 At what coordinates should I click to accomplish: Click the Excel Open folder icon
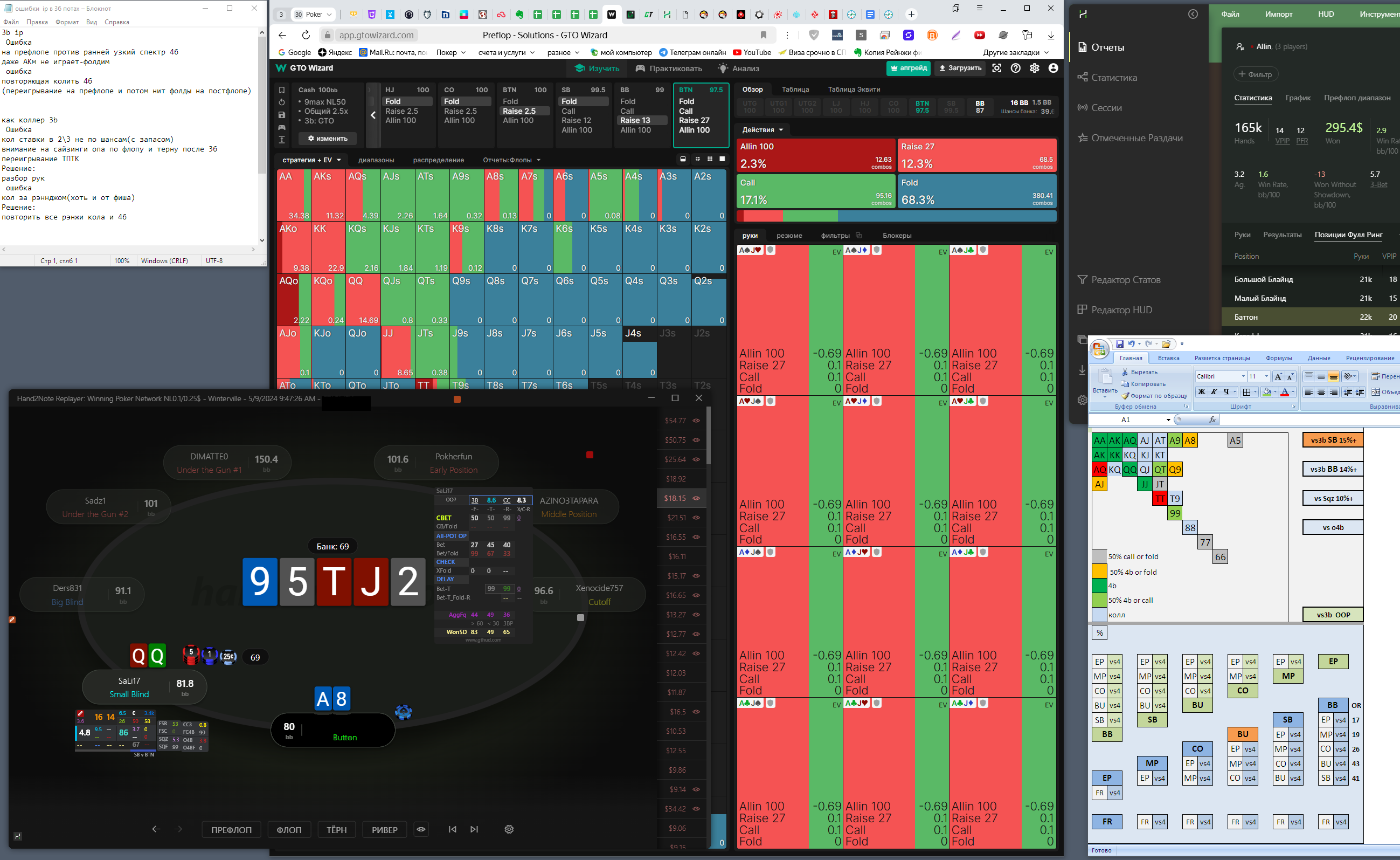pyautogui.click(x=1166, y=344)
